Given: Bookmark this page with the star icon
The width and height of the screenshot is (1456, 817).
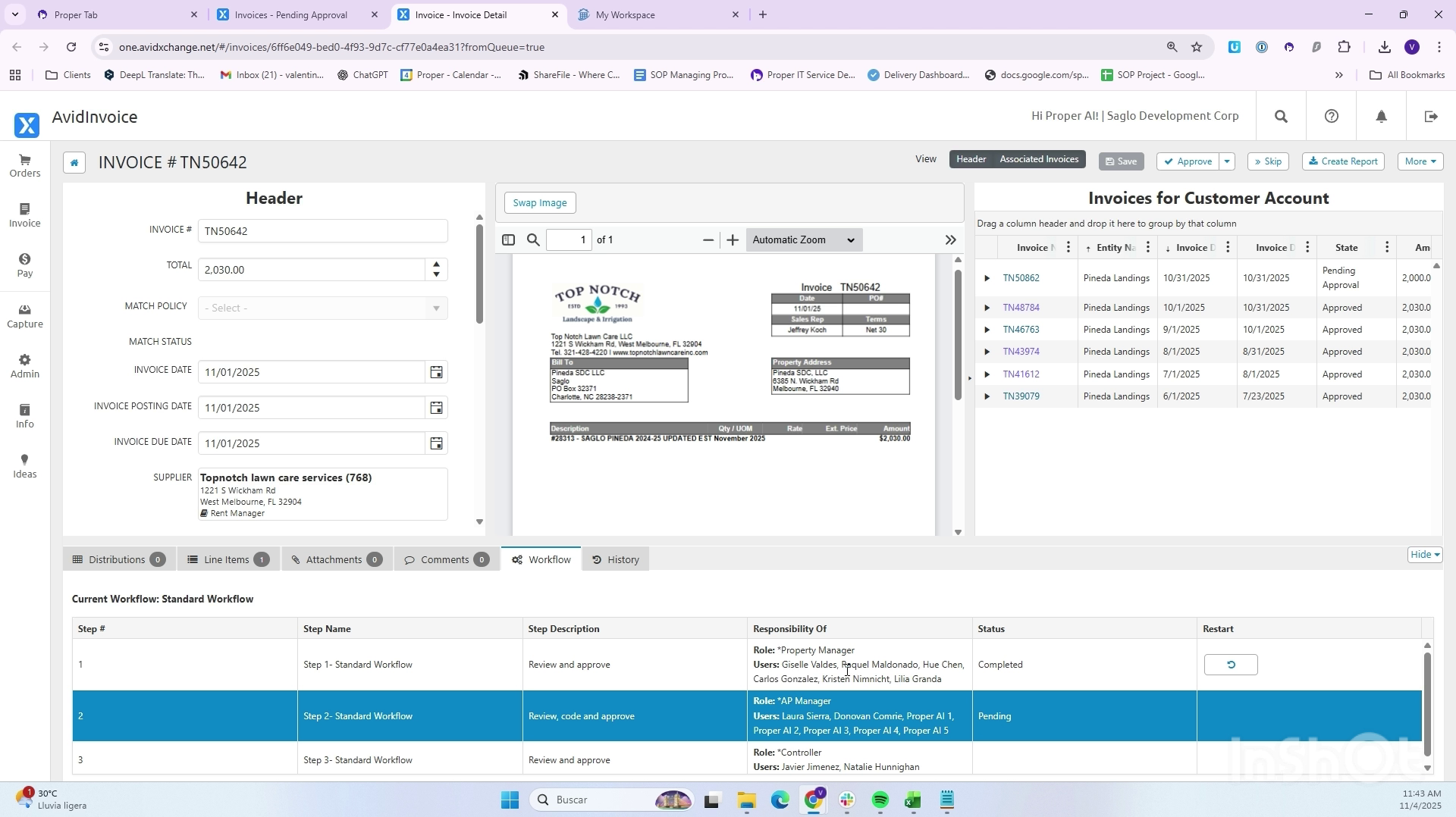Looking at the screenshot, I should click(1197, 47).
